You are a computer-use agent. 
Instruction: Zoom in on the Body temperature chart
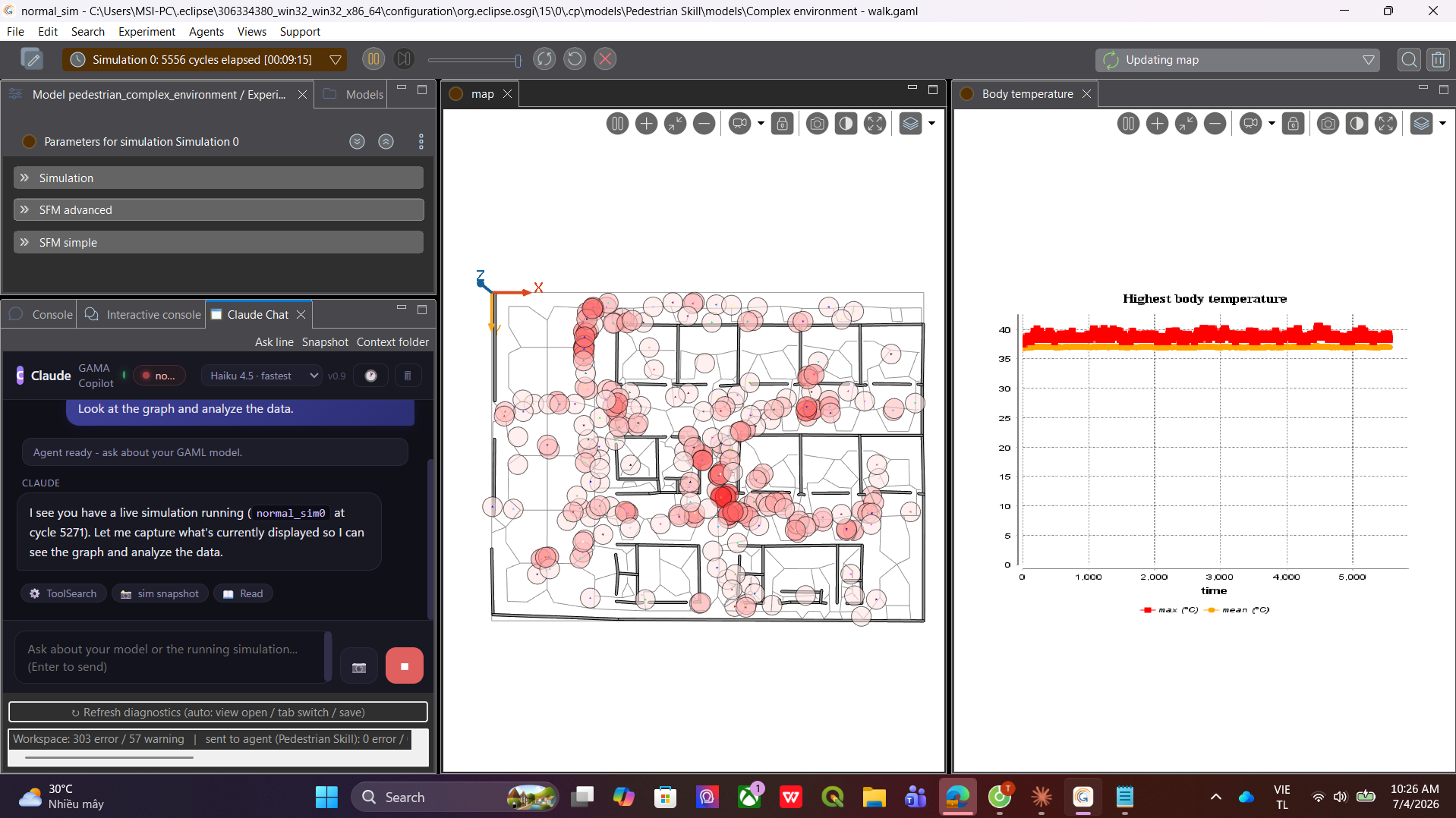point(1157,124)
